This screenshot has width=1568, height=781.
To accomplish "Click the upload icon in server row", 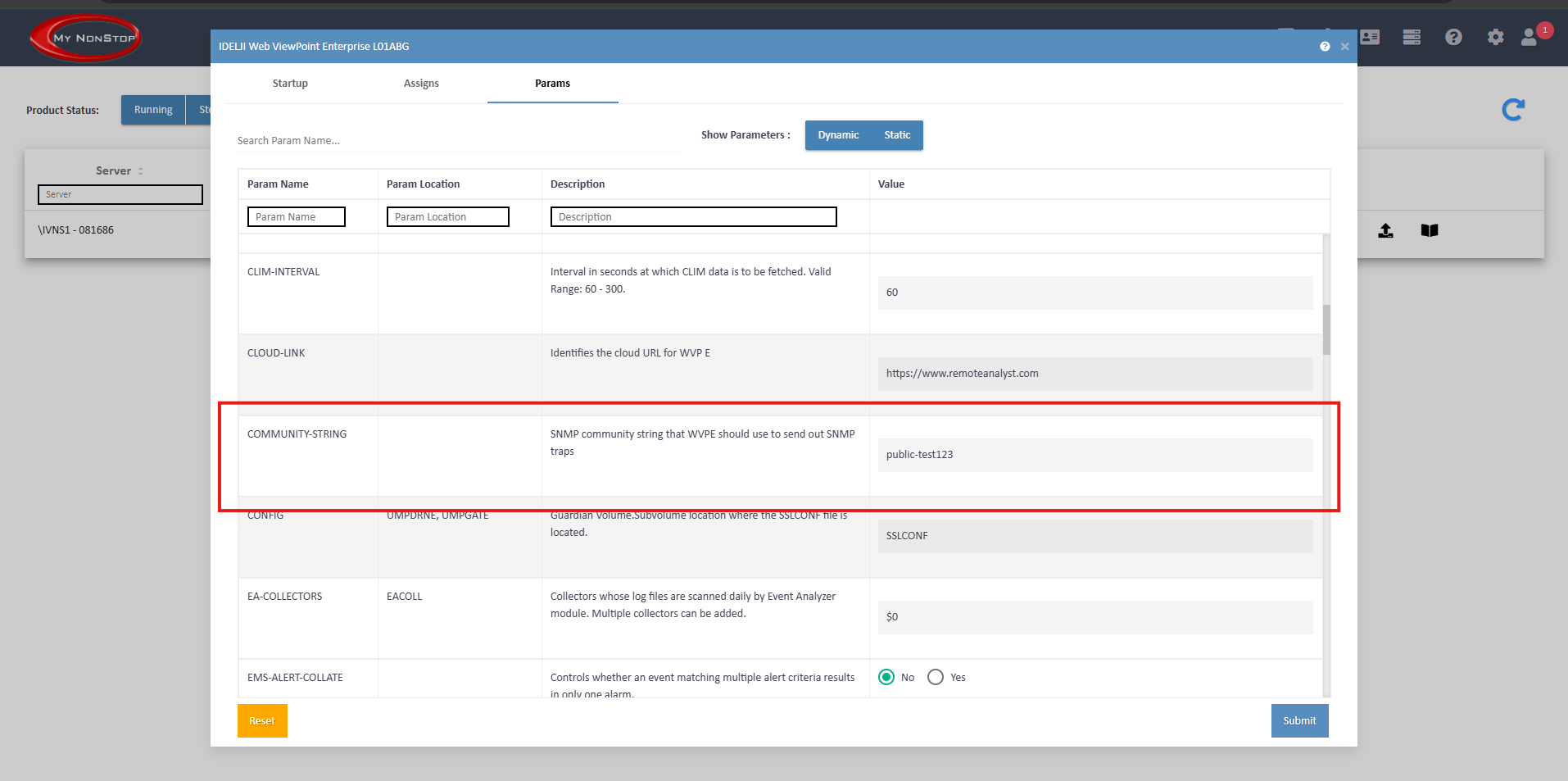I will click(x=1385, y=230).
